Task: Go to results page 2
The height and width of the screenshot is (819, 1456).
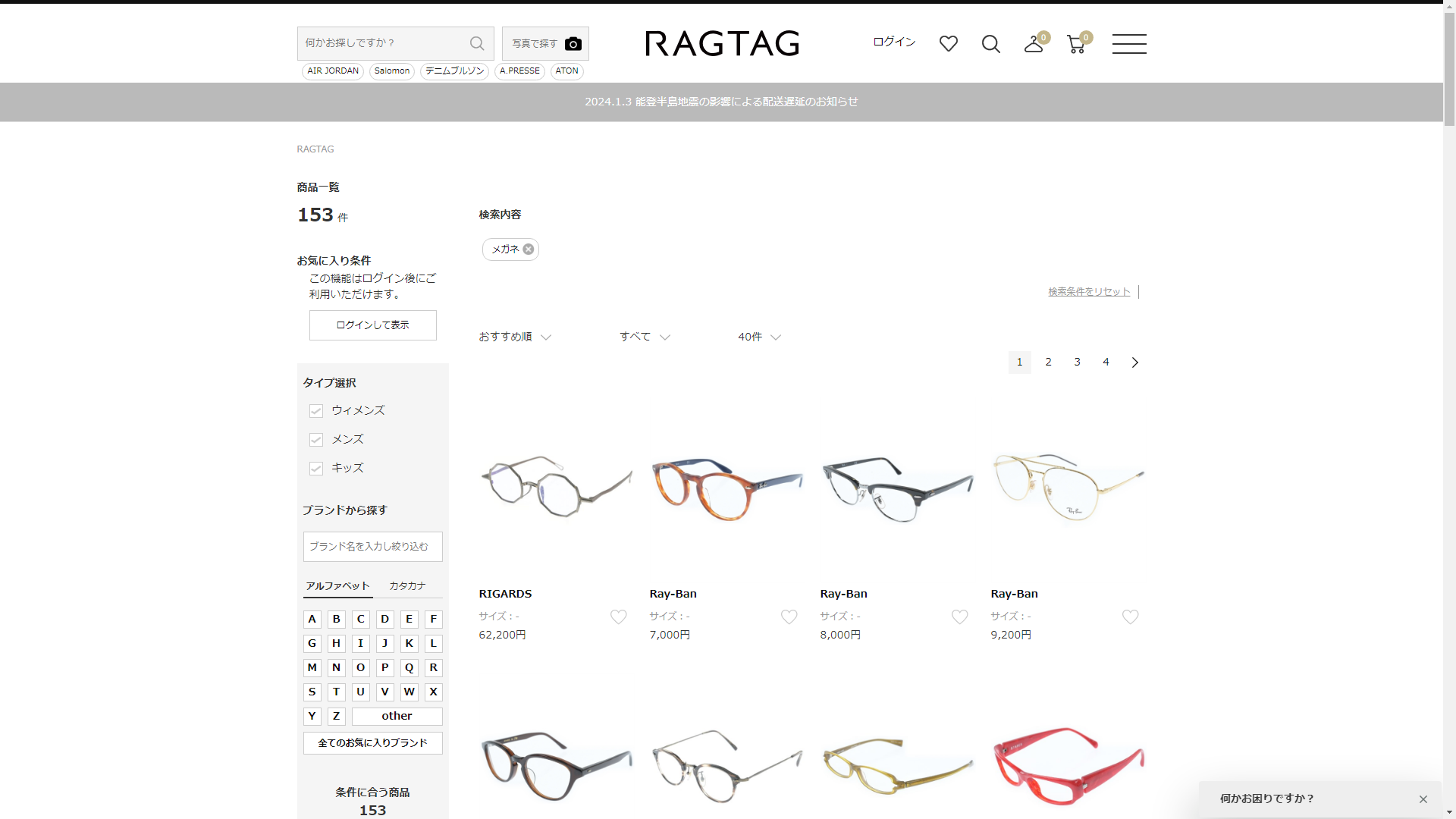Action: [1048, 362]
